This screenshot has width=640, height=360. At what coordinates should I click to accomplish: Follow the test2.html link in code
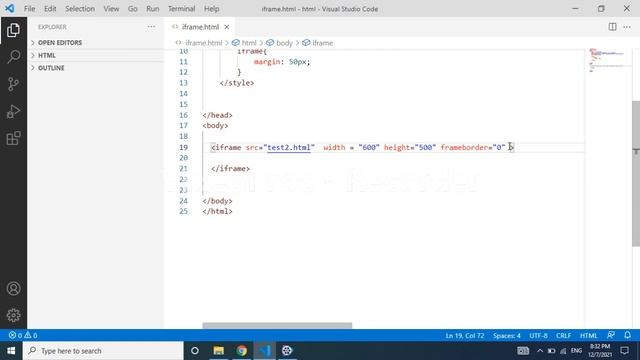click(x=289, y=147)
